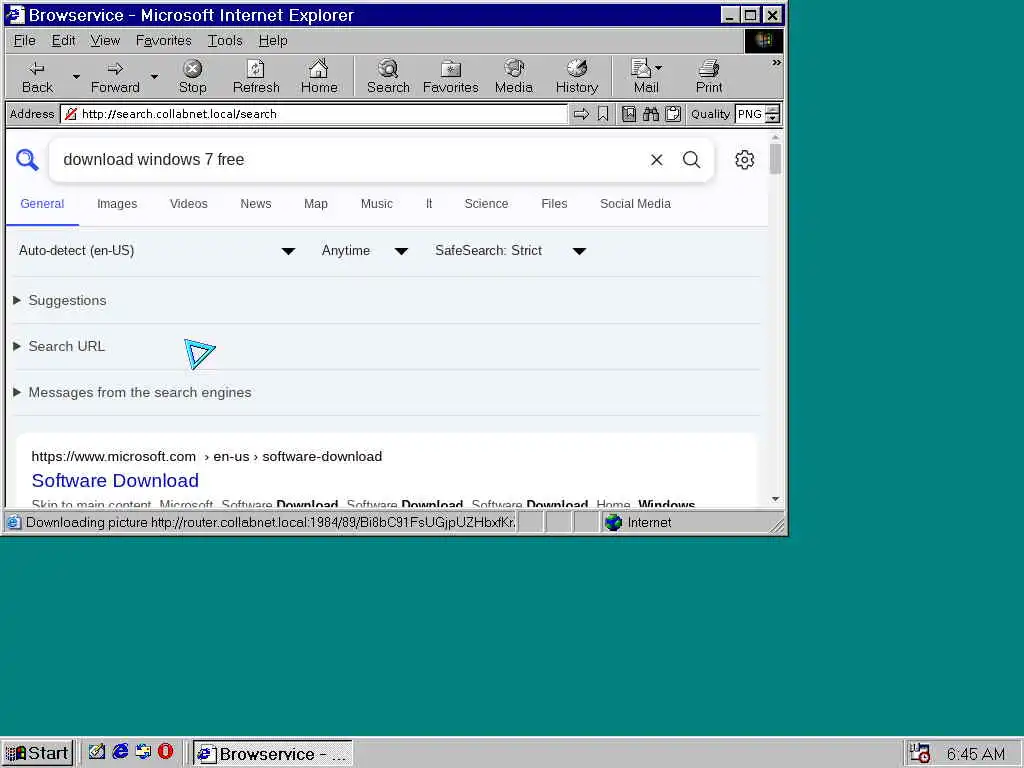Click the clipboard icon in address toolbar
The image size is (1024, 768).
pos(673,114)
